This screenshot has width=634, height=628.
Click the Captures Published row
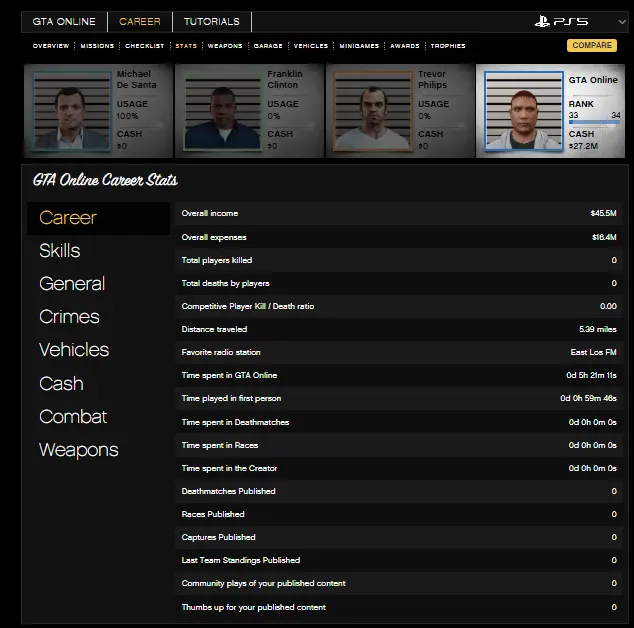[x=399, y=537]
